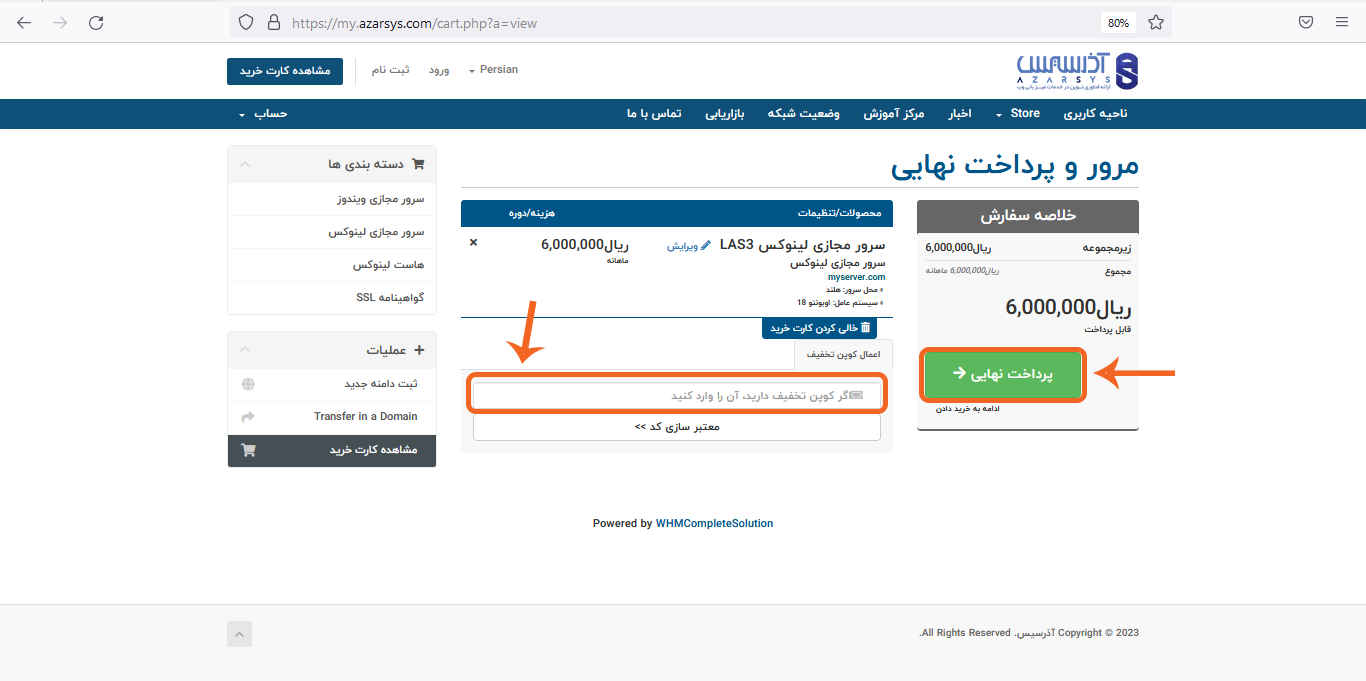
Task: Select سرور مجازی لینوکس sidebar category
Action: click(332, 232)
